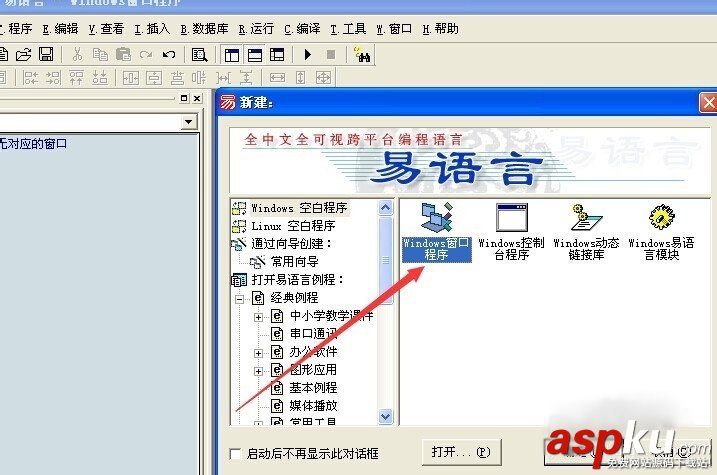717x475 pixels.
Task: Click the align bottoms toolbar icon
Action: [100, 78]
